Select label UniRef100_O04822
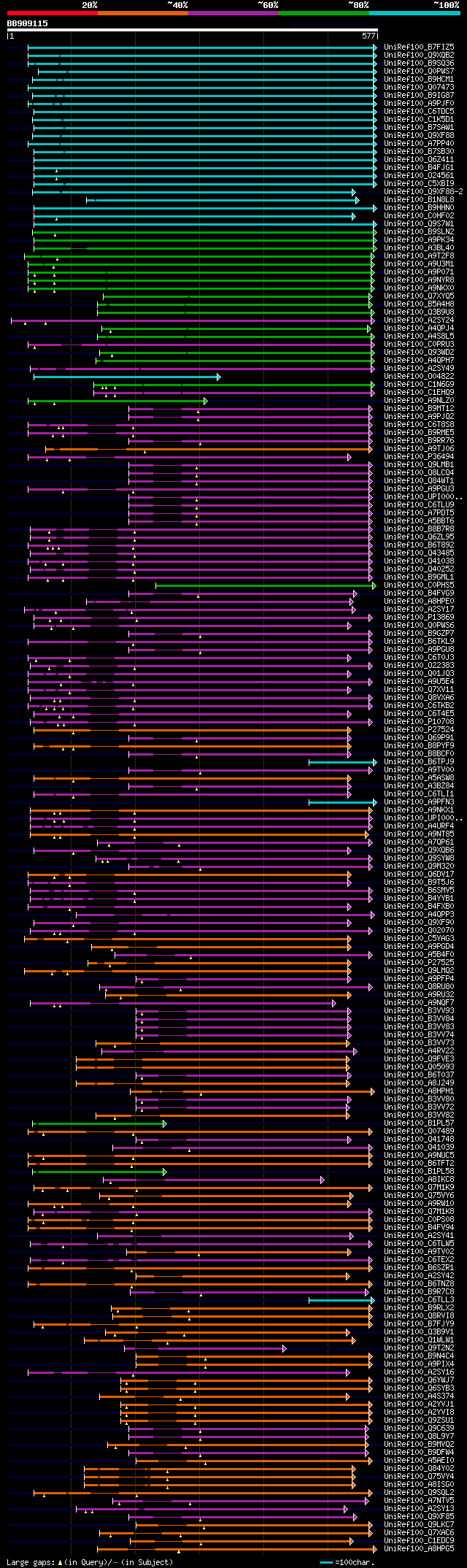 click(419, 376)
